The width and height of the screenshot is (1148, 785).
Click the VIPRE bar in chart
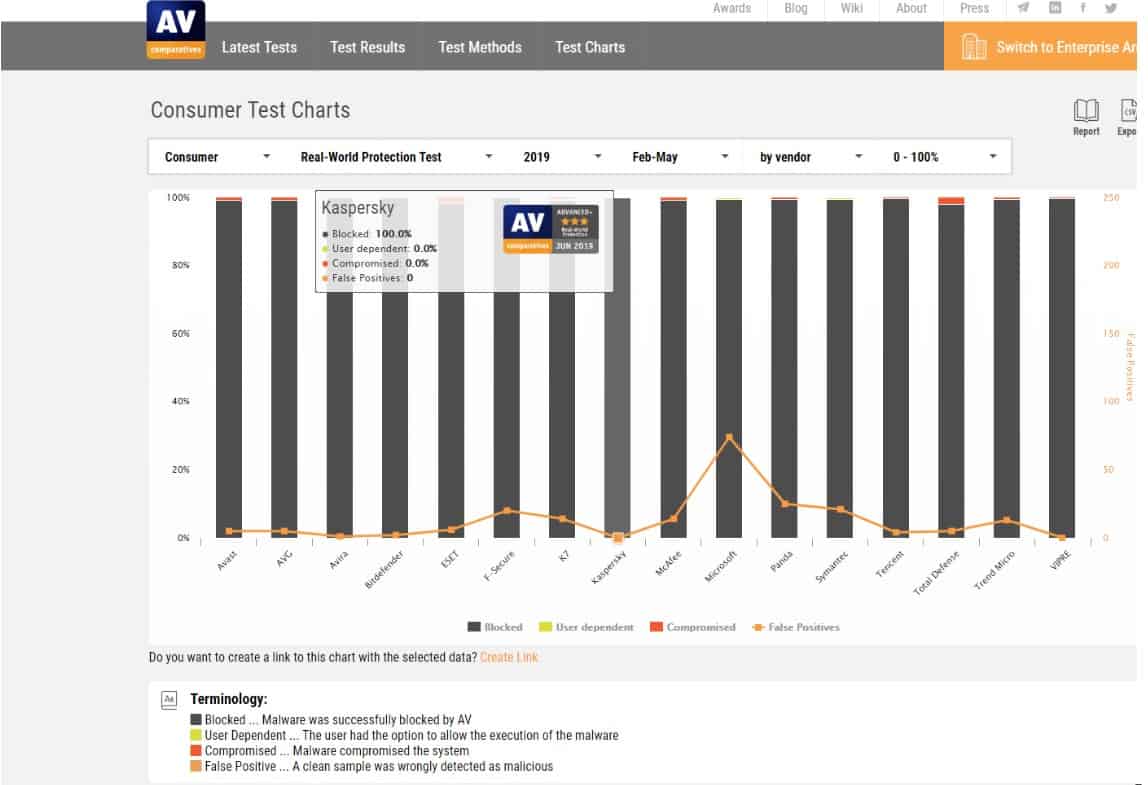click(x=1062, y=368)
